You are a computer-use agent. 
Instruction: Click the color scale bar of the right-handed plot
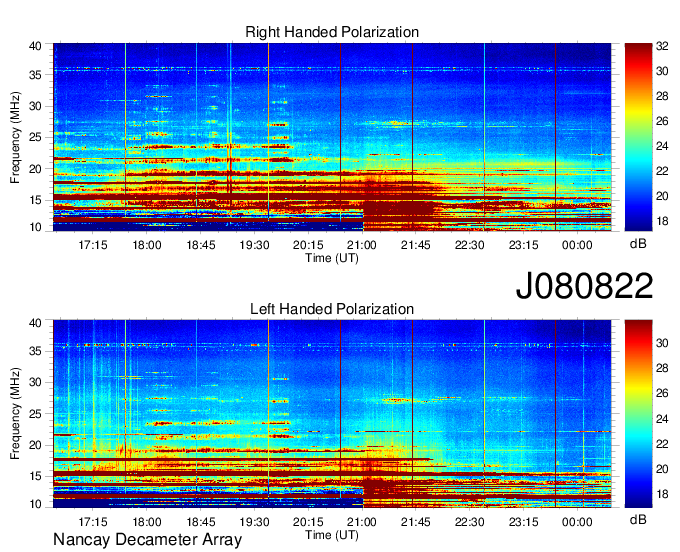coord(638,137)
